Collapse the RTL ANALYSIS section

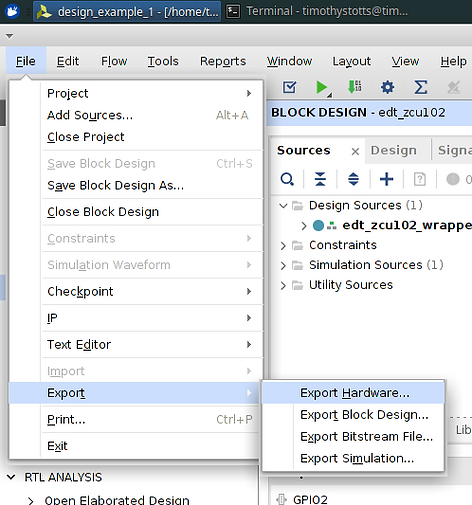point(11,477)
